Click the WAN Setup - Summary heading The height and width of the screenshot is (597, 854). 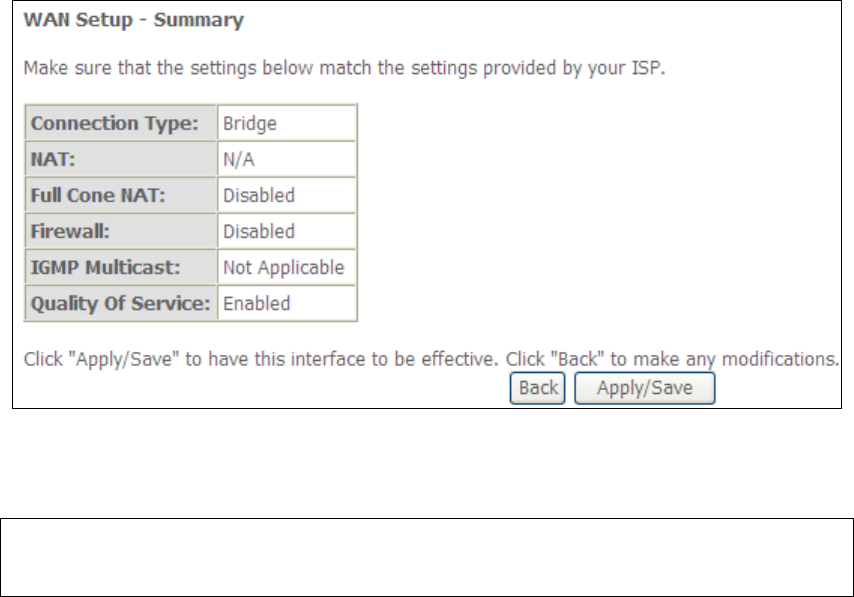pos(134,20)
